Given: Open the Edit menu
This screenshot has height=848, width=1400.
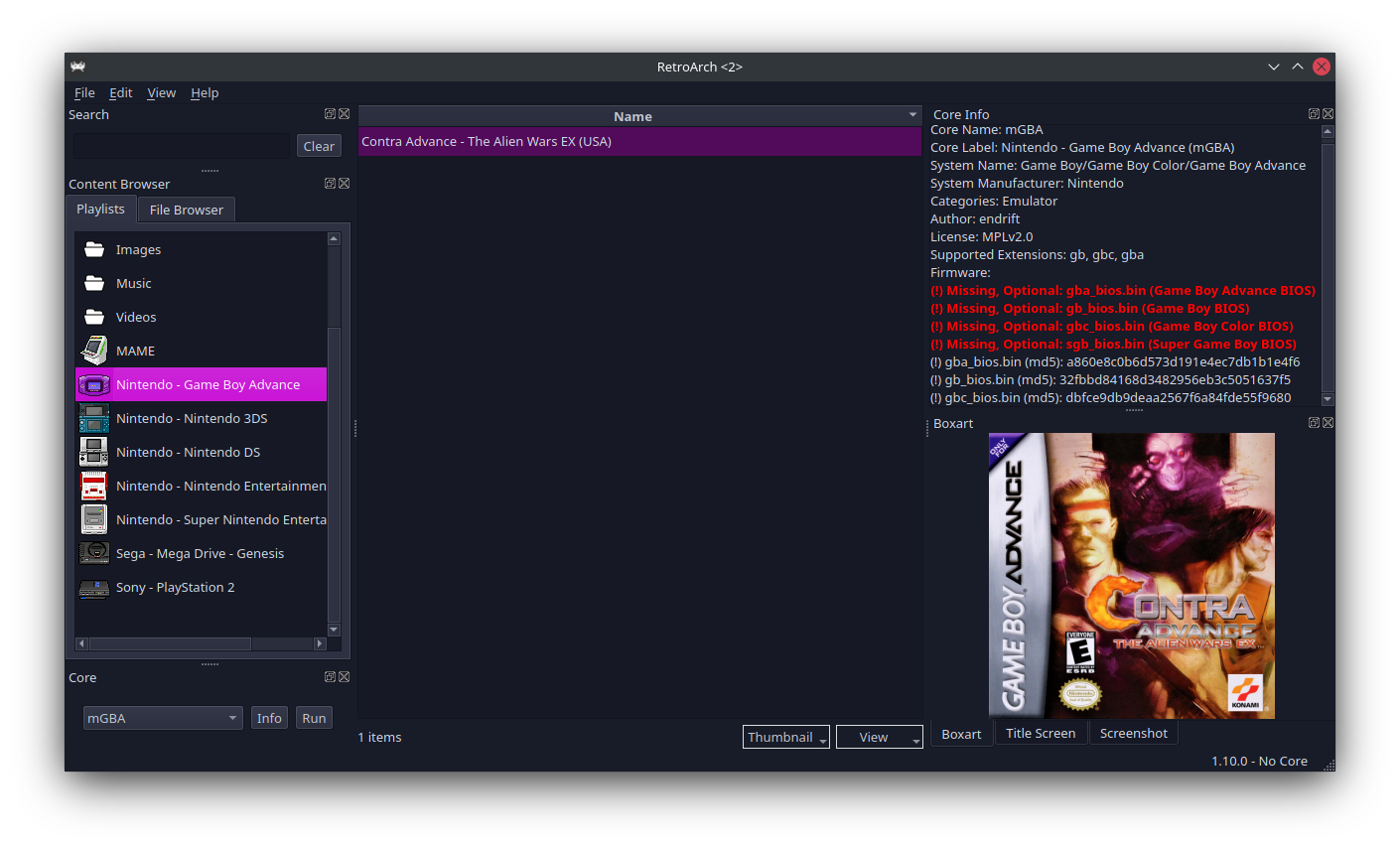Looking at the screenshot, I should click(121, 92).
